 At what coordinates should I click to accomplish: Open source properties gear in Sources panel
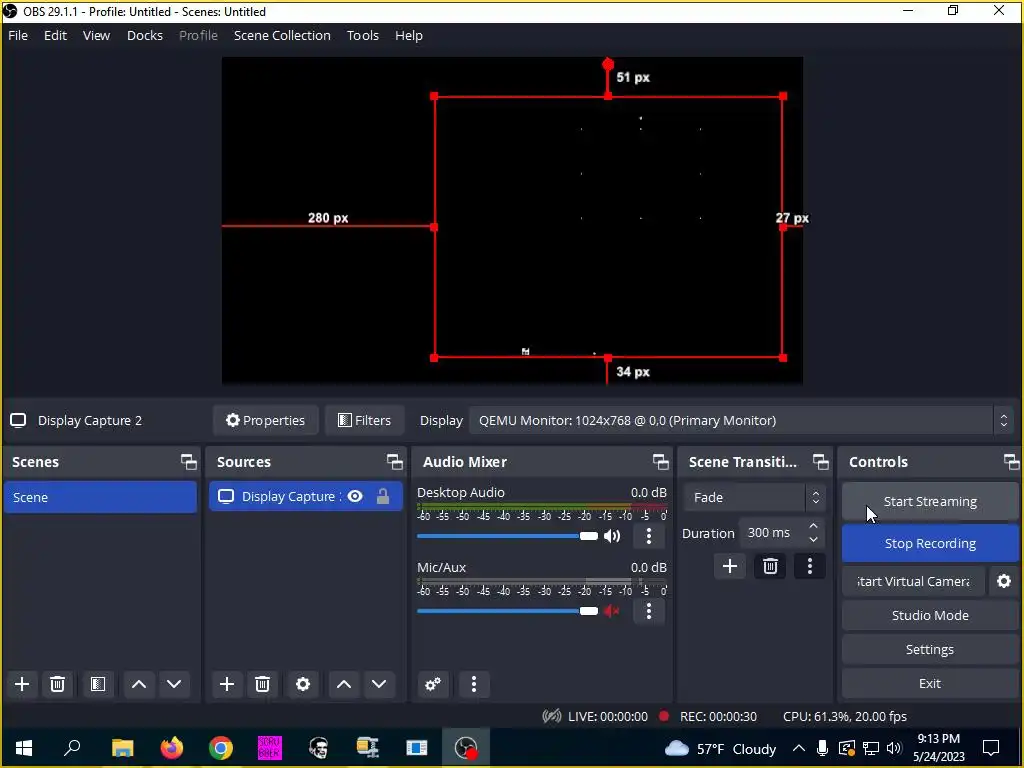pyautogui.click(x=303, y=684)
